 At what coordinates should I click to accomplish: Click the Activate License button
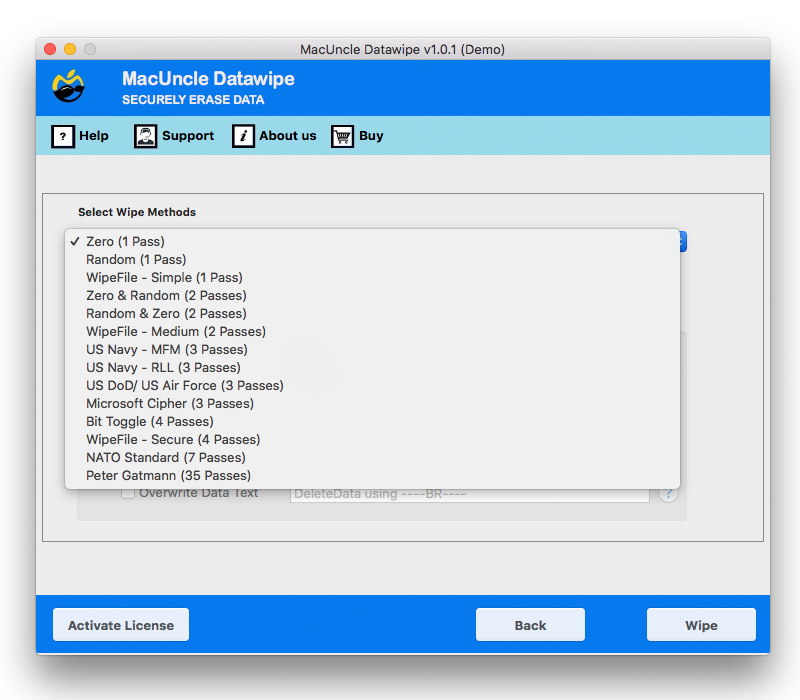click(x=120, y=624)
